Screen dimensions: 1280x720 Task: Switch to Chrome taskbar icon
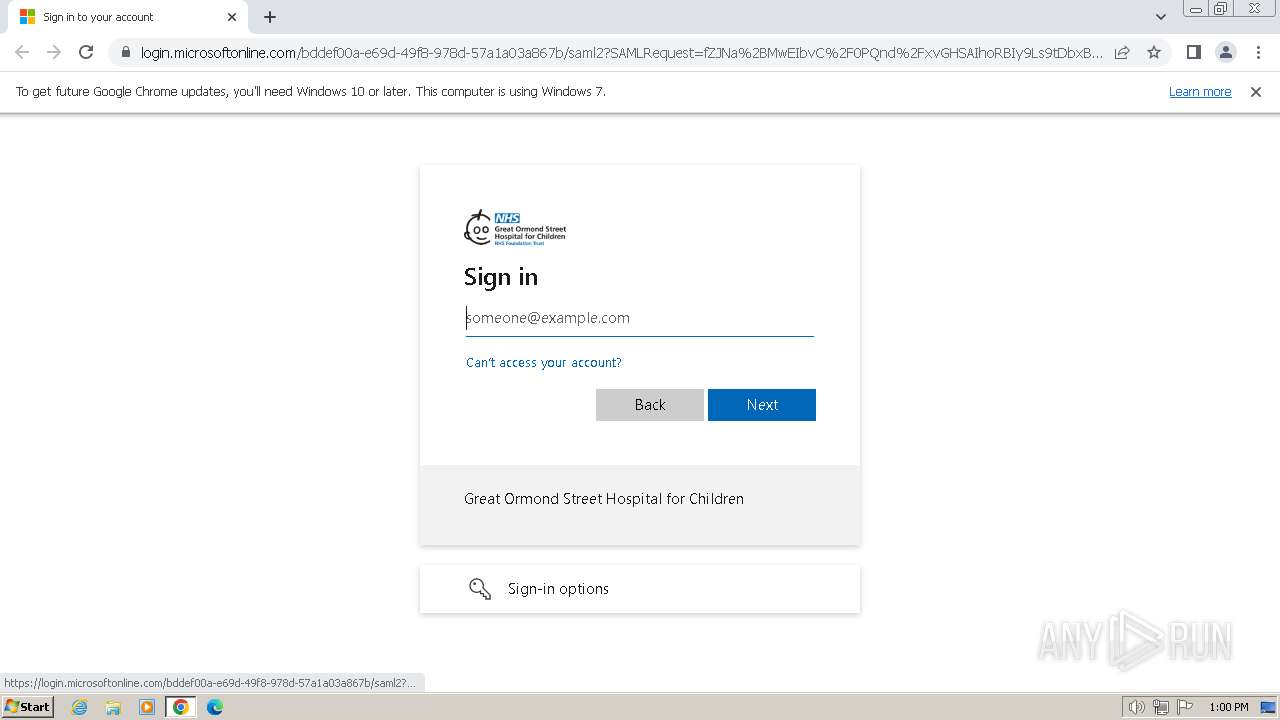181,707
